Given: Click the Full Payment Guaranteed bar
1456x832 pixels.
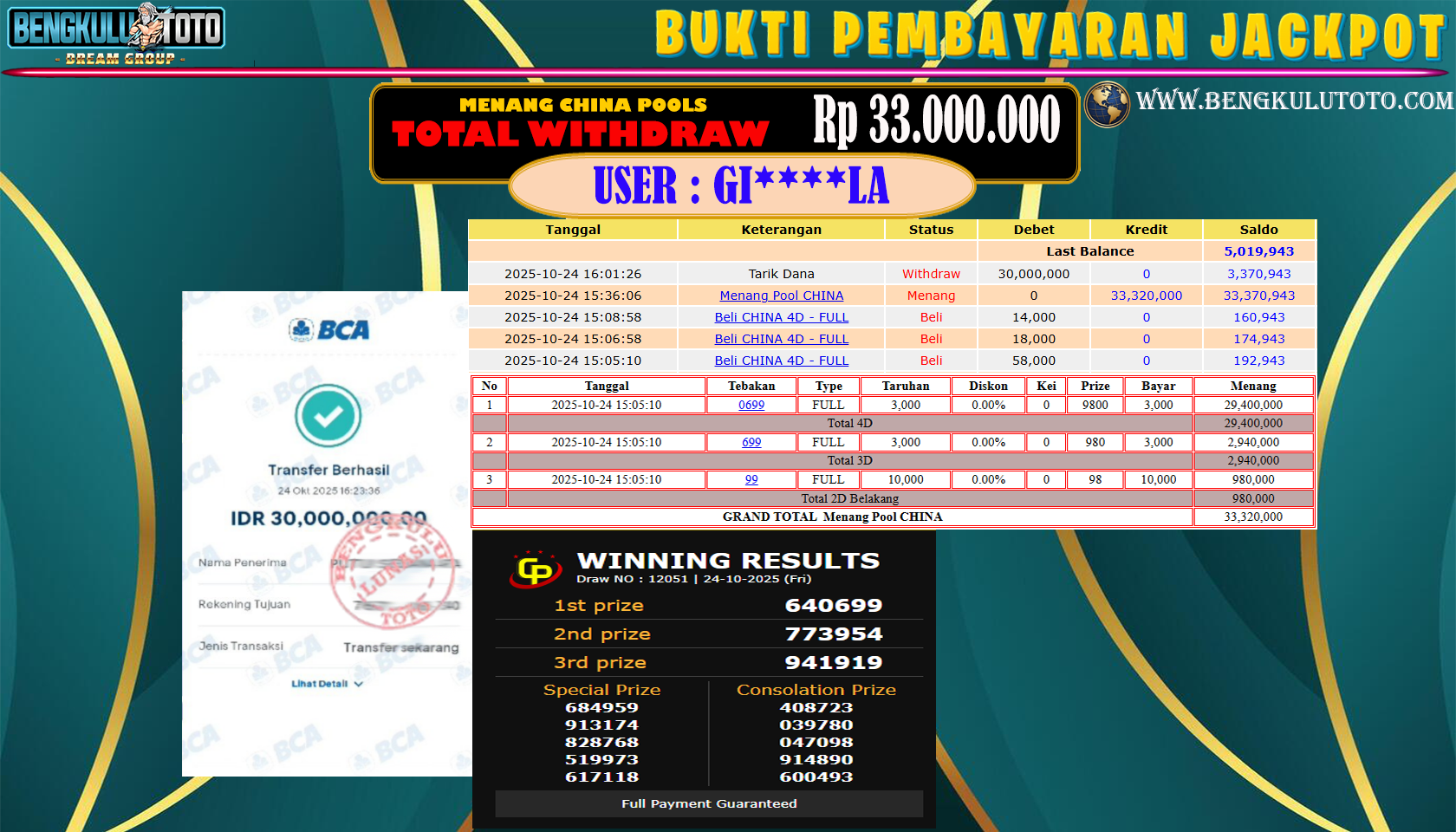Looking at the screenshot, I should point(709,803).
